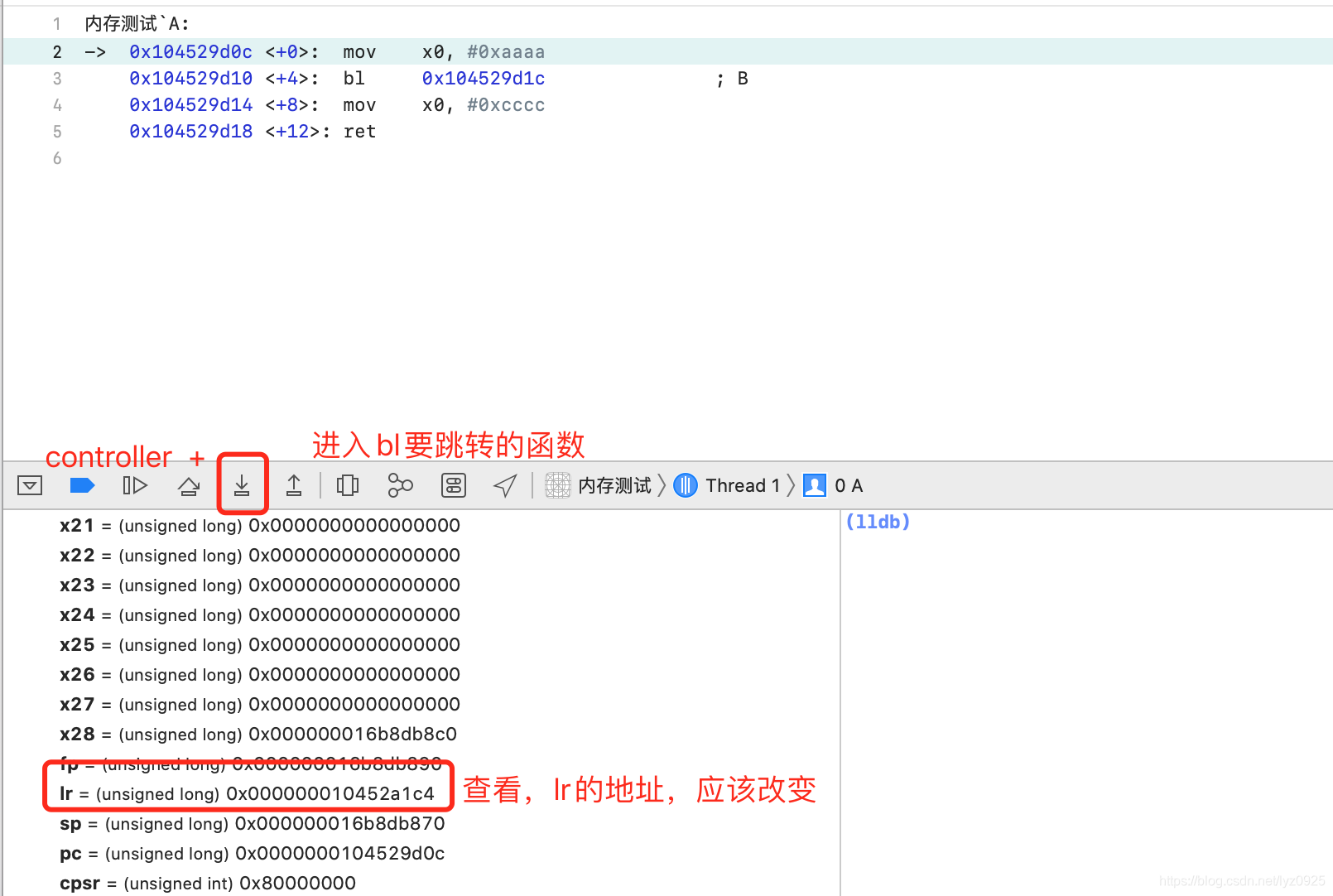The height and width of the screenshot is (896, 1333).
Task: Open Environment Overrides icon
Action: pyautogui.click(x=454, y=485)
